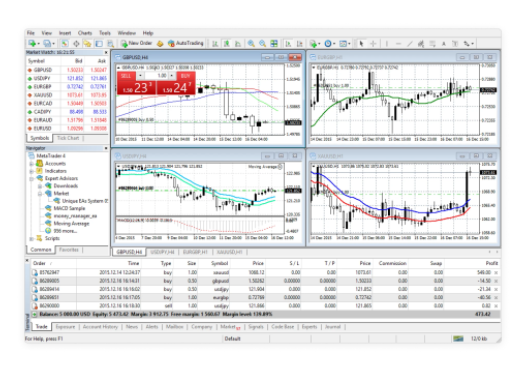522x379 pixels.
Task: Toggle AutoTrading on or off
Action: (185, 43)
